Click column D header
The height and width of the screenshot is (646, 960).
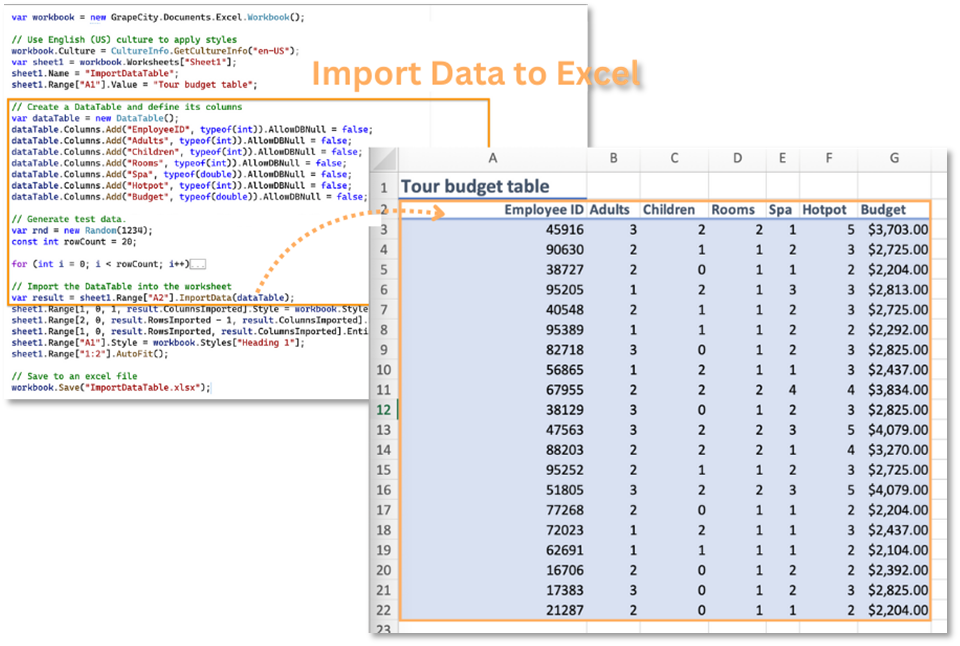737,158
